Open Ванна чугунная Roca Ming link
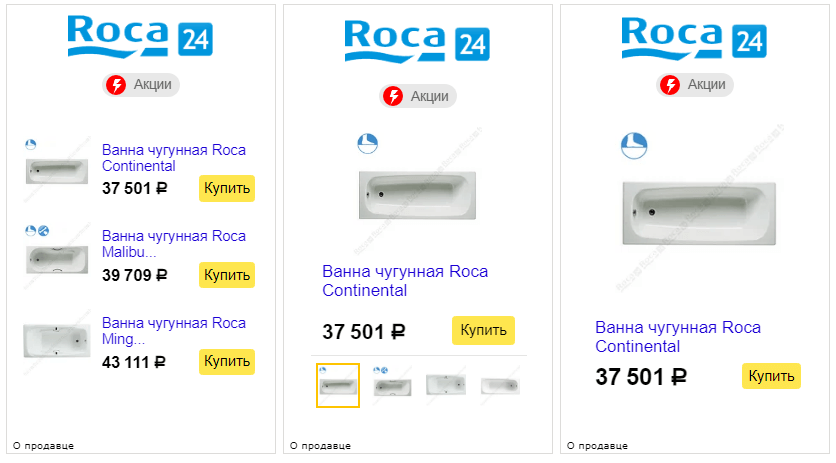This screenshot has height=463, width=836. click(173, 331)
